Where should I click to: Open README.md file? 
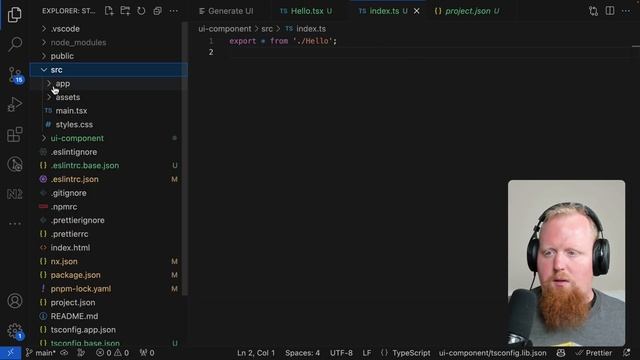(x=109, y=316)
